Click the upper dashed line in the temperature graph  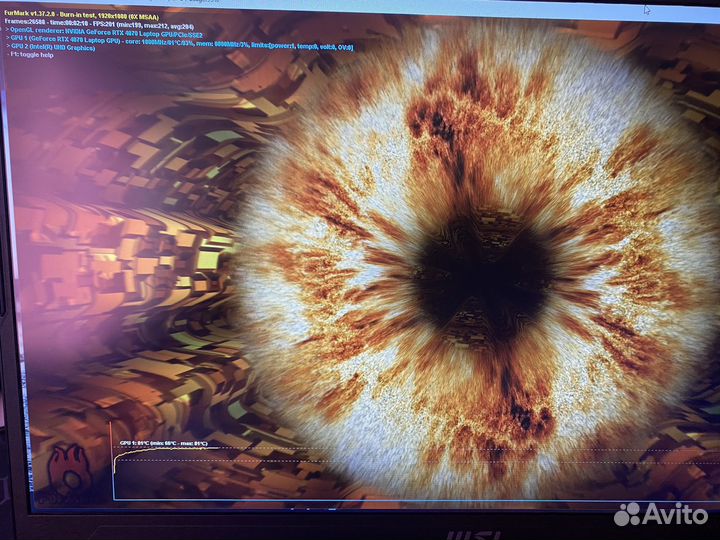300,447
